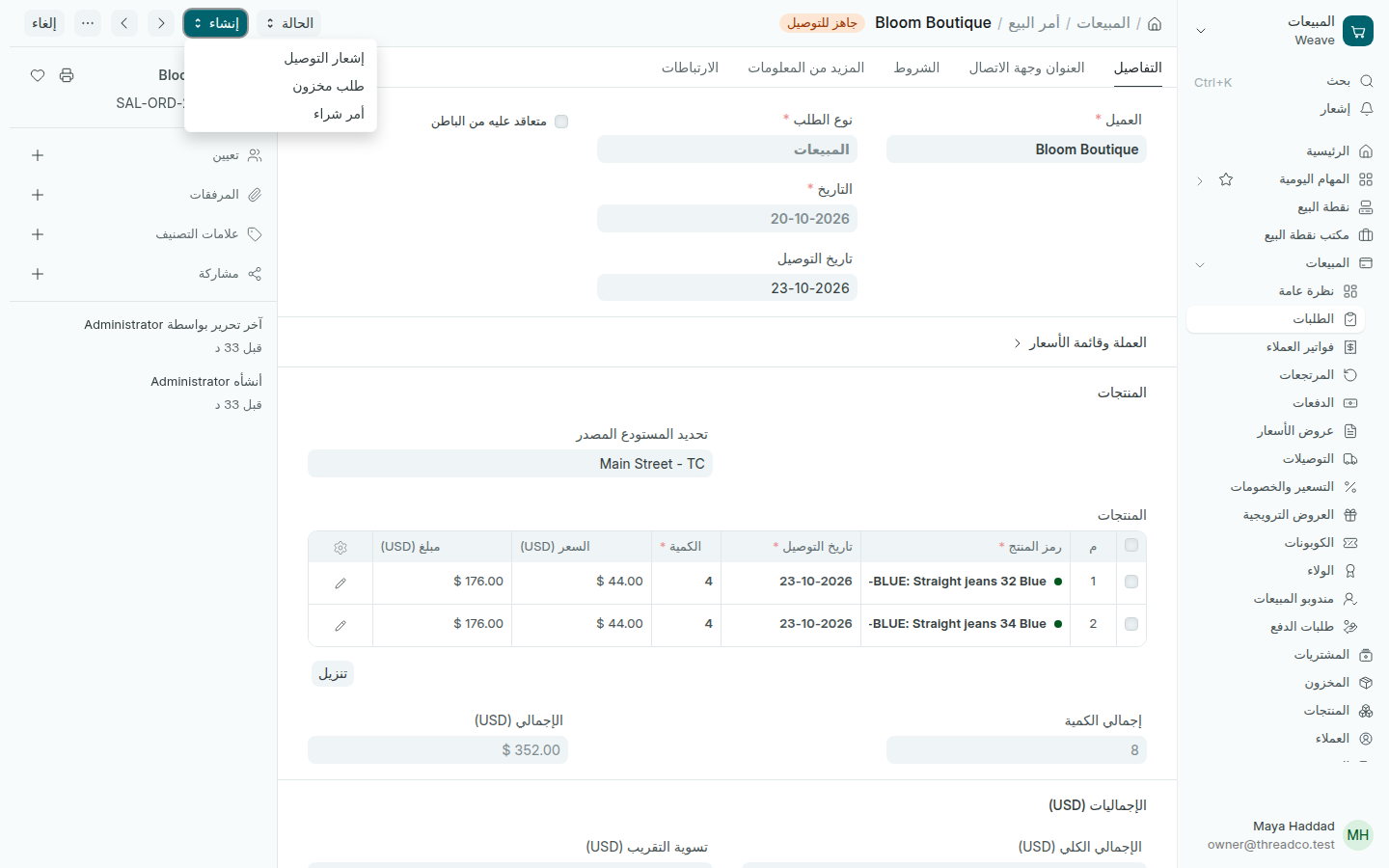Favorite المهام اليومية with the star icon
The height and width of the screenshot is (868, 1389).
(1226, 179)
